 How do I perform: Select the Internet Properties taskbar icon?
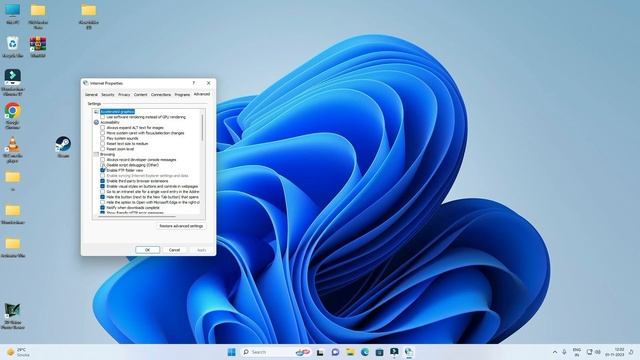(x=409, y=352)
